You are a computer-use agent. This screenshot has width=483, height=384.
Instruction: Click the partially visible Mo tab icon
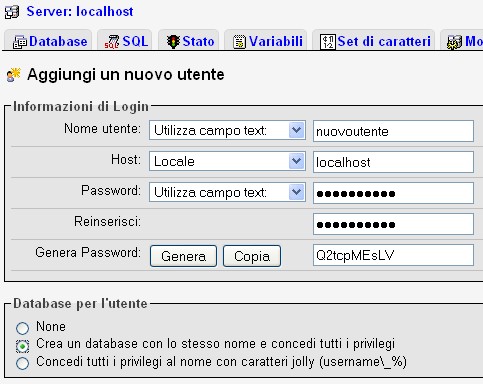coord(454,42)
